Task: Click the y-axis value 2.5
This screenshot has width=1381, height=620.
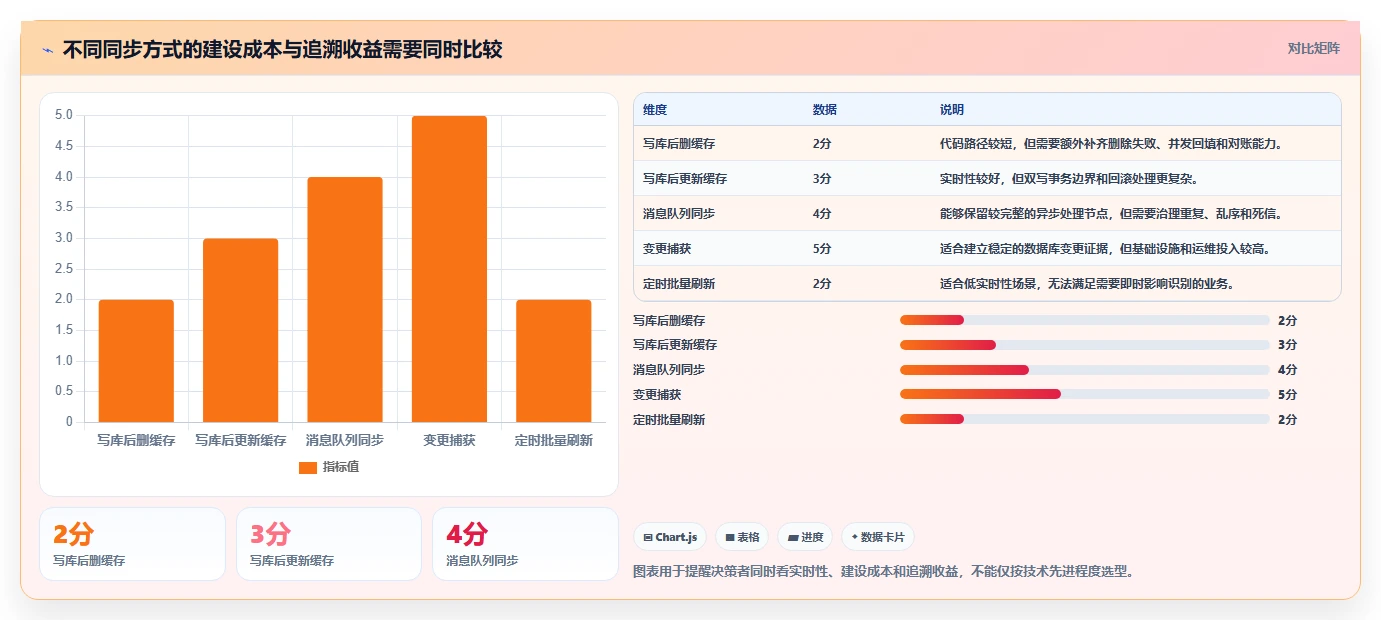Action: tap(64, 268)
